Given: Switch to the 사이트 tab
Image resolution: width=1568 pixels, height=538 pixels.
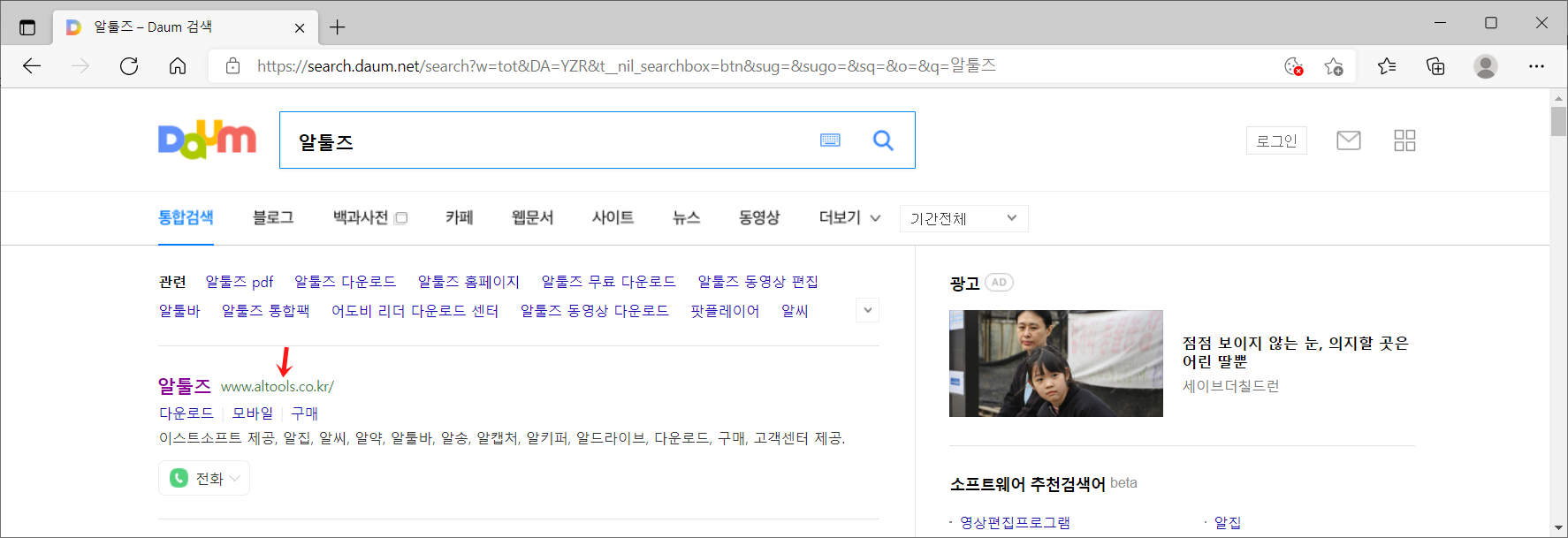Looking at the screenshot, I should click(x=613, y=217).
